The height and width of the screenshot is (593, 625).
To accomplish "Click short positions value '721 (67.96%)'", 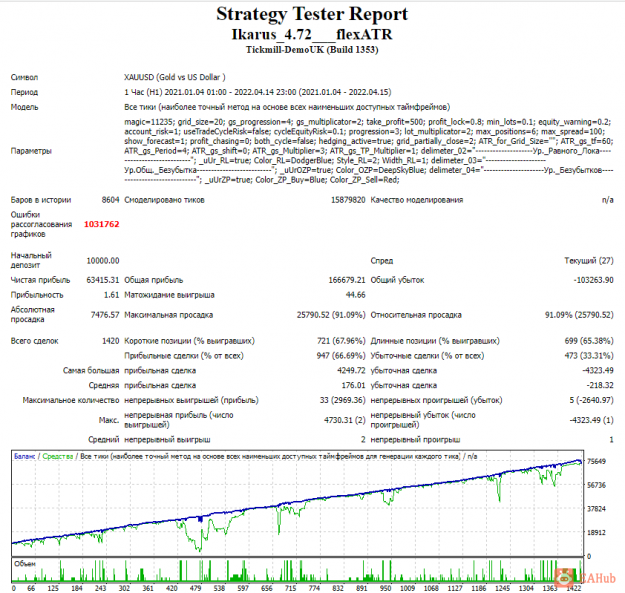I will (x=341, y=341).
